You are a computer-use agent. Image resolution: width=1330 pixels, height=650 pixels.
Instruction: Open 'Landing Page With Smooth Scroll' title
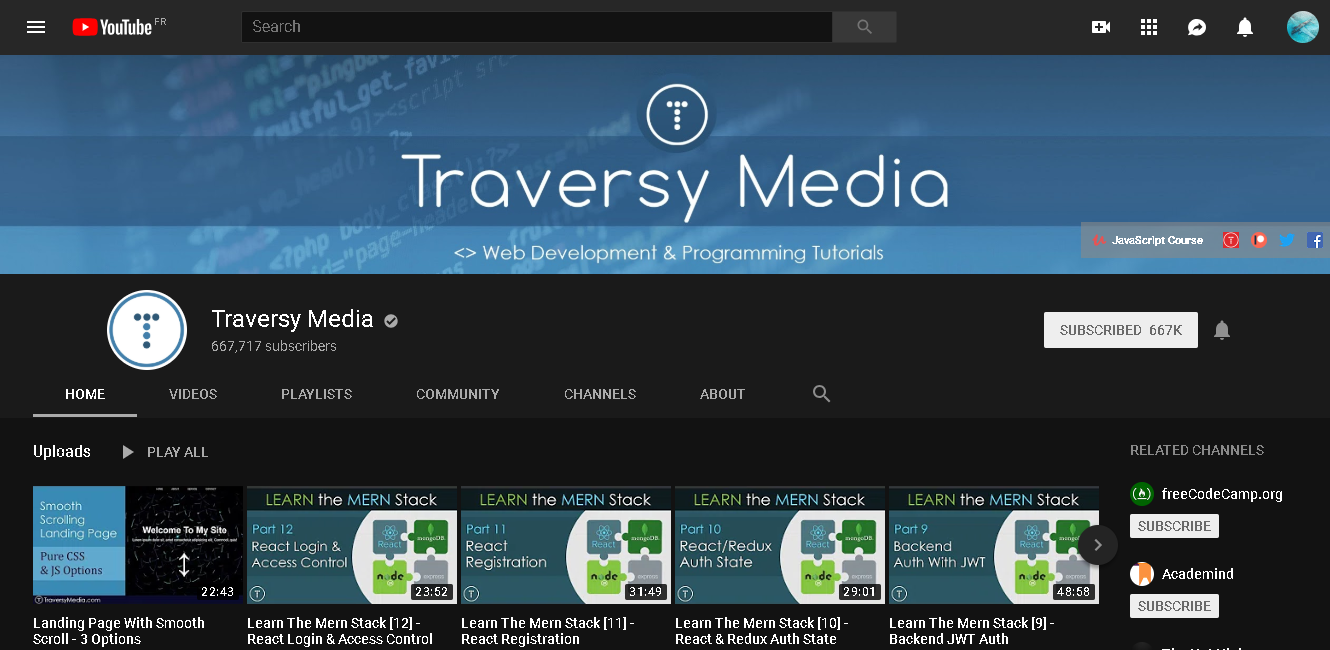click(119, 631)
